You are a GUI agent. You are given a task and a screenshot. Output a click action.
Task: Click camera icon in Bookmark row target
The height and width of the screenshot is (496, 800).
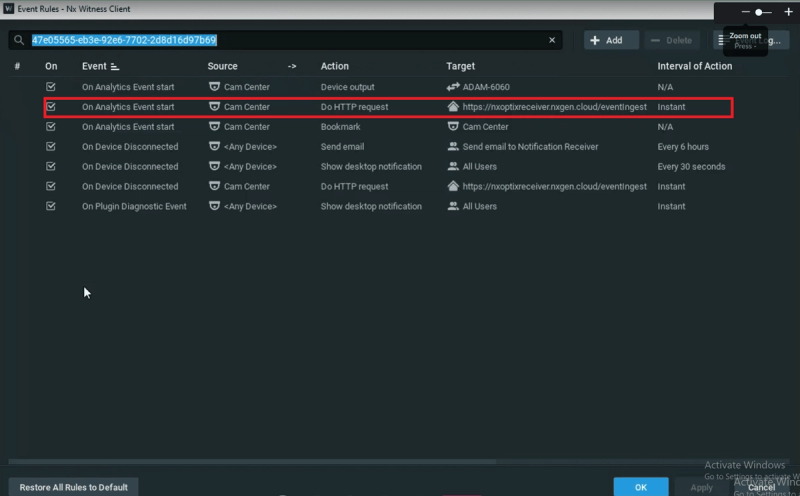click(x=453, y=126)
